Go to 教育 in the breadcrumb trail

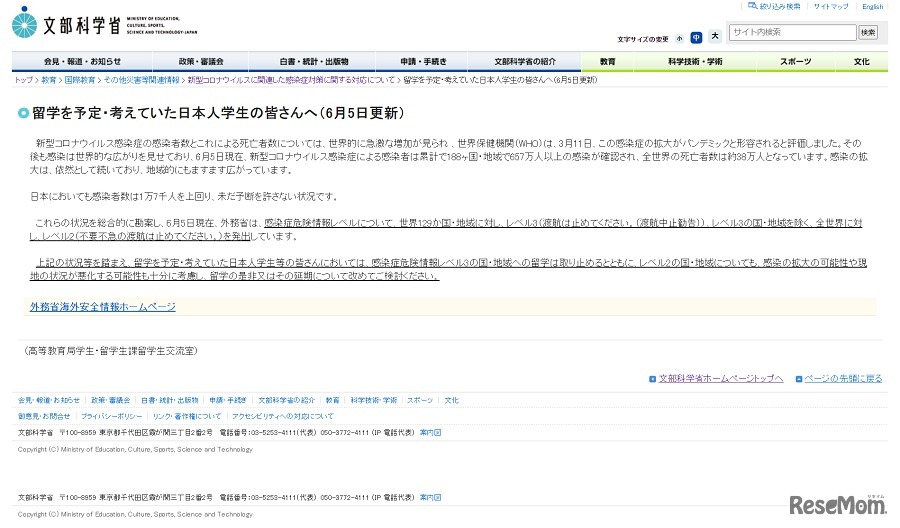(x=48, y=80)
